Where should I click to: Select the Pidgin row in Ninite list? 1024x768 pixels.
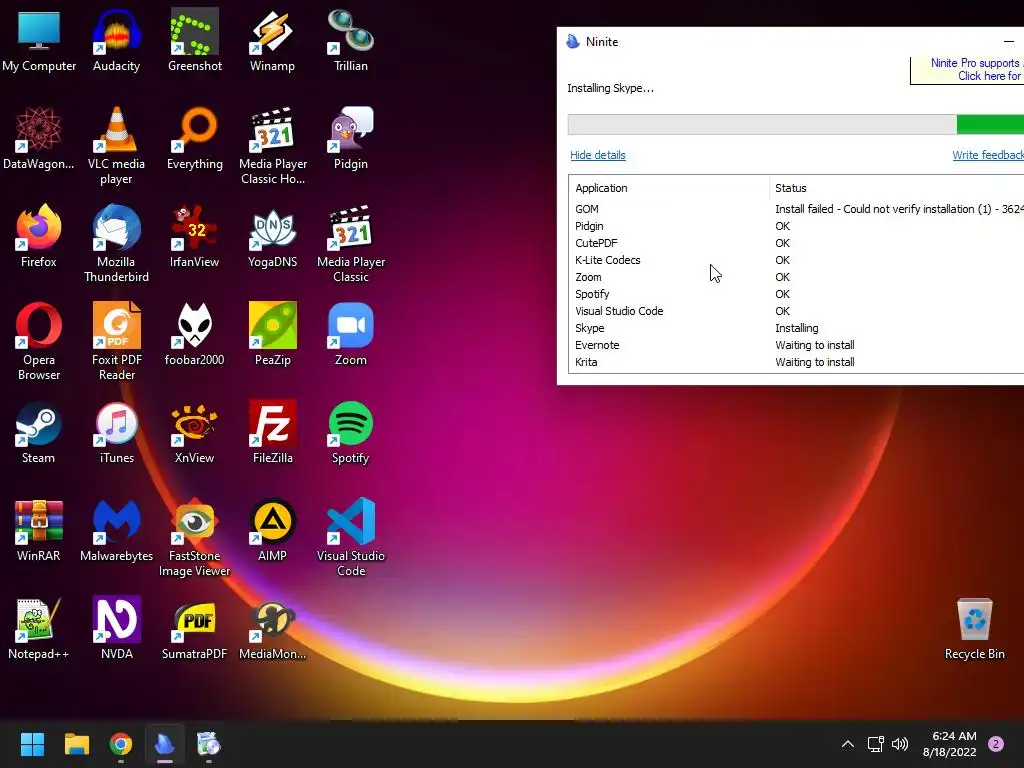(796, 226)
